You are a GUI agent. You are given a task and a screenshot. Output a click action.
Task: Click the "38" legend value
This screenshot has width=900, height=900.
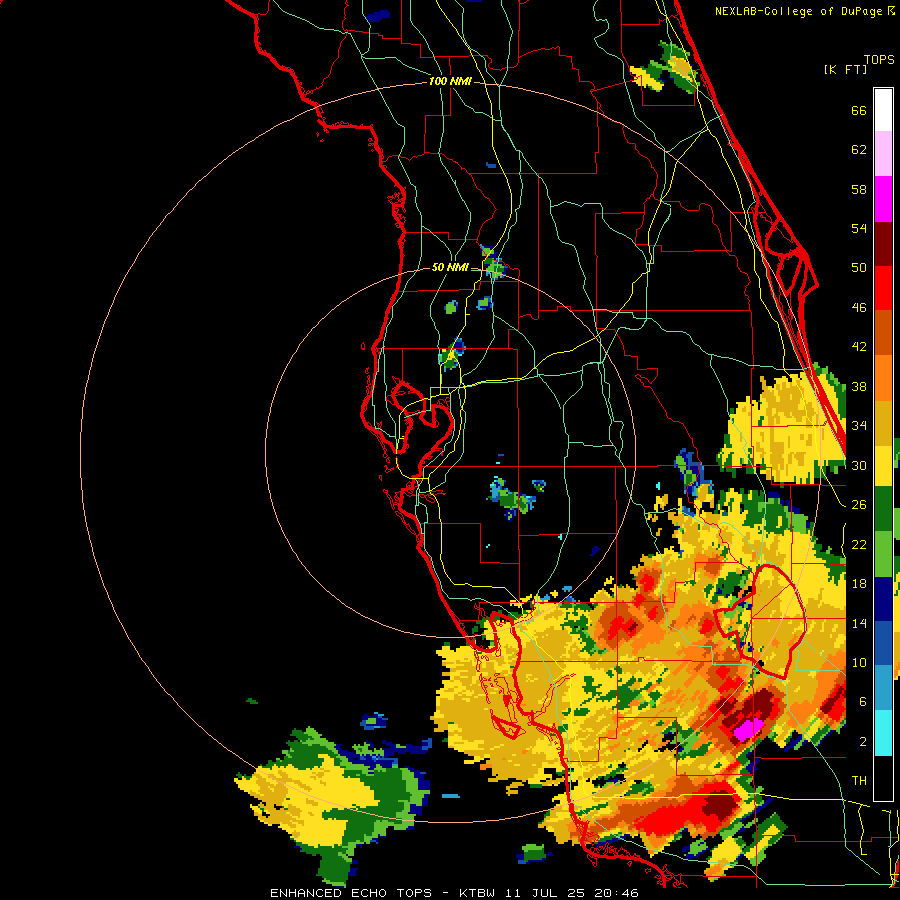pyautogui.click(x=859, y=386)
